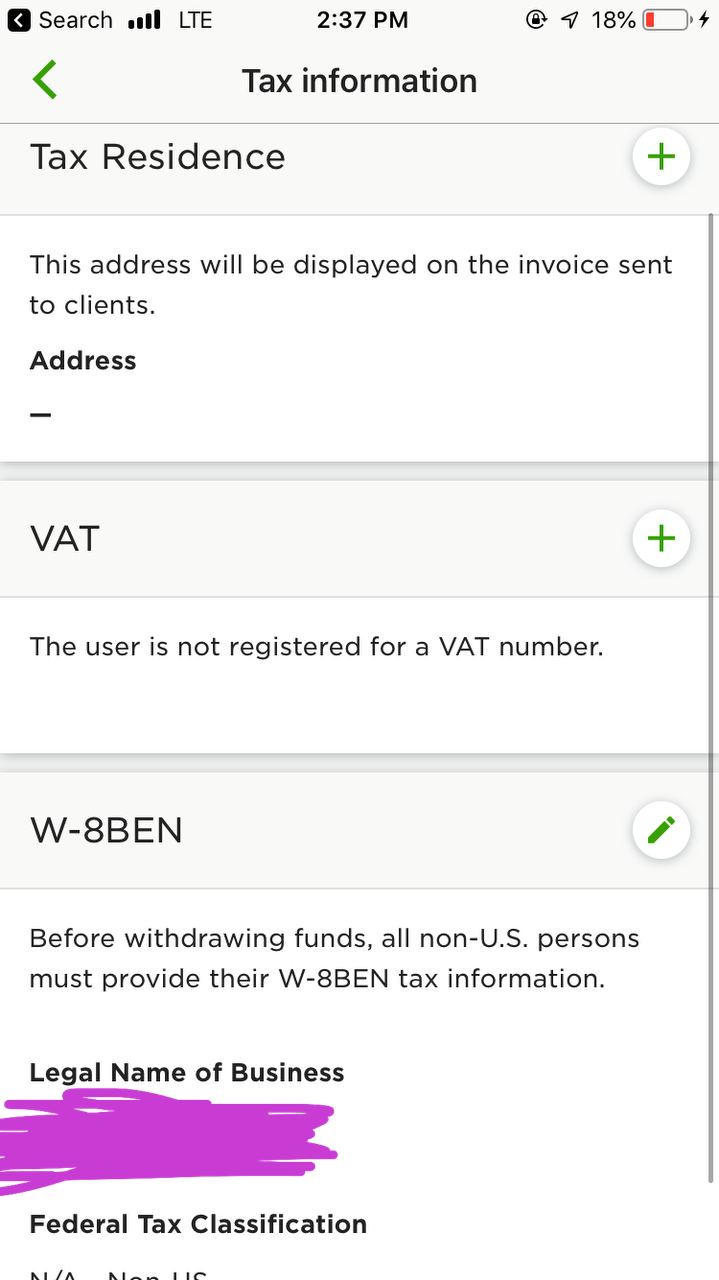This screenshot has height=1280, width=719.
Task: Tap the cellular signal bars
Action: [x=145, y=20]
